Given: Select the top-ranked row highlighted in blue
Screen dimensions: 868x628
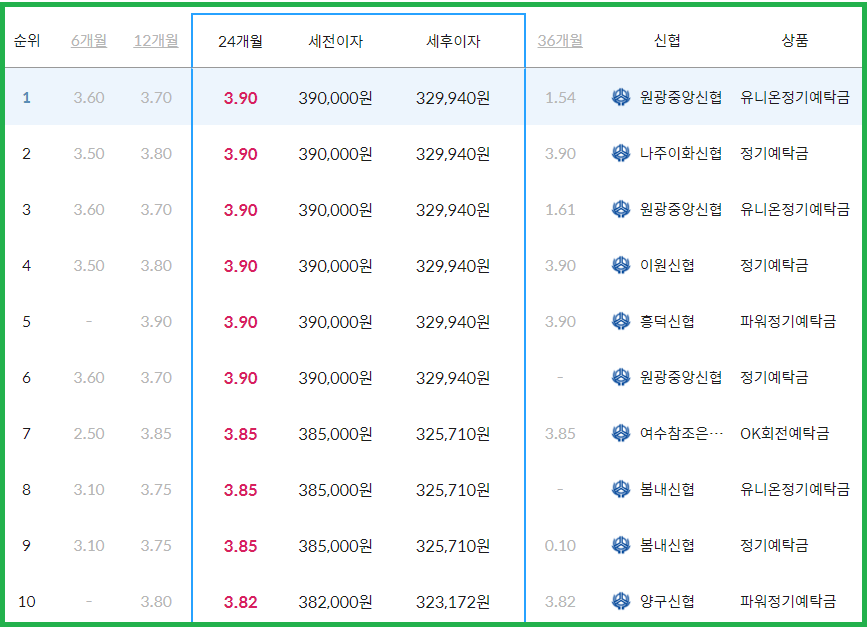Looking at the screenshot, I should 434,98.
